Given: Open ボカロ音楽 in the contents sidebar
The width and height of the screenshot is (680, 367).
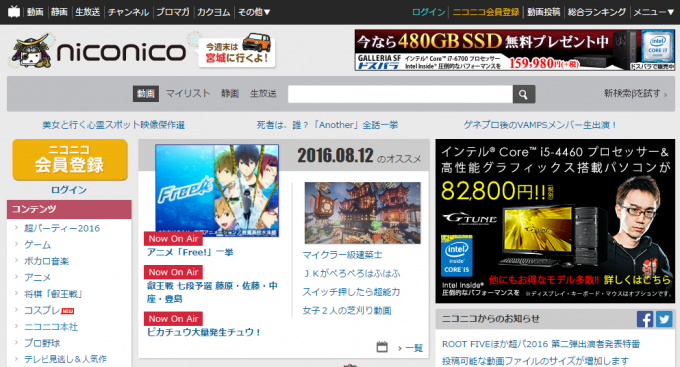Looking at the screenshot, I should (x=46, y=261).
